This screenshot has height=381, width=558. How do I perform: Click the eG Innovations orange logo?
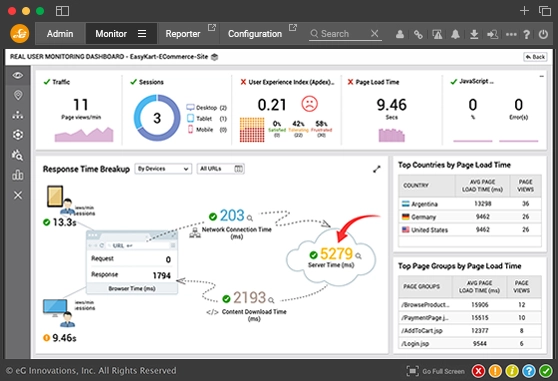point(20,34)
